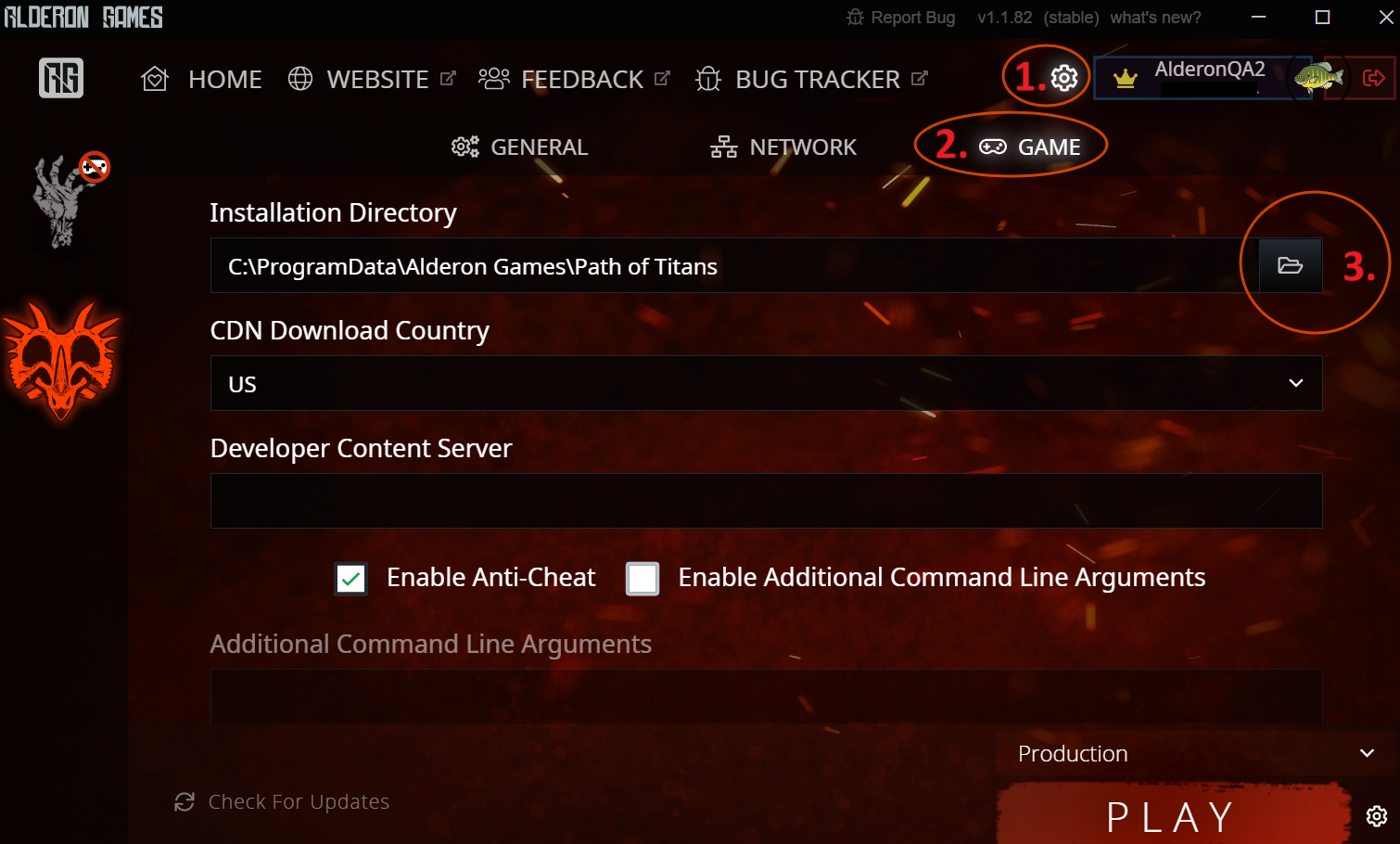Disable the Enable Anti-Cheat checkbox

(x=351, y=579)
